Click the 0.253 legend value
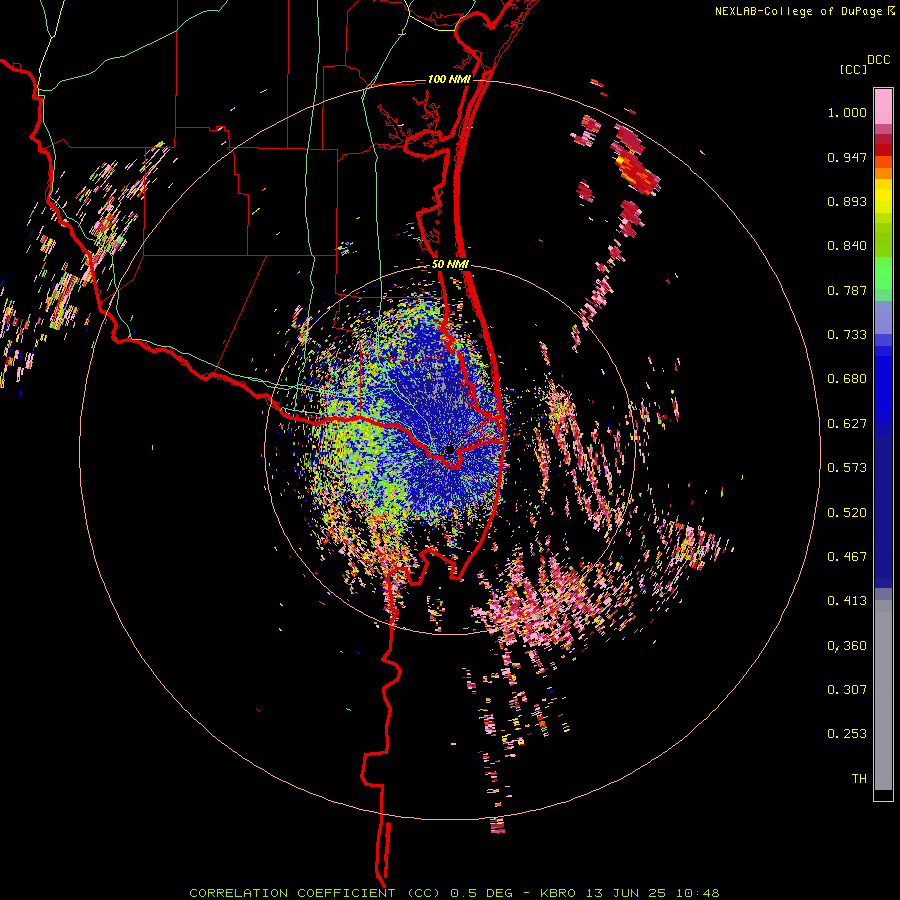The height and width of the screenshot is (900, 900). point(847,734)
